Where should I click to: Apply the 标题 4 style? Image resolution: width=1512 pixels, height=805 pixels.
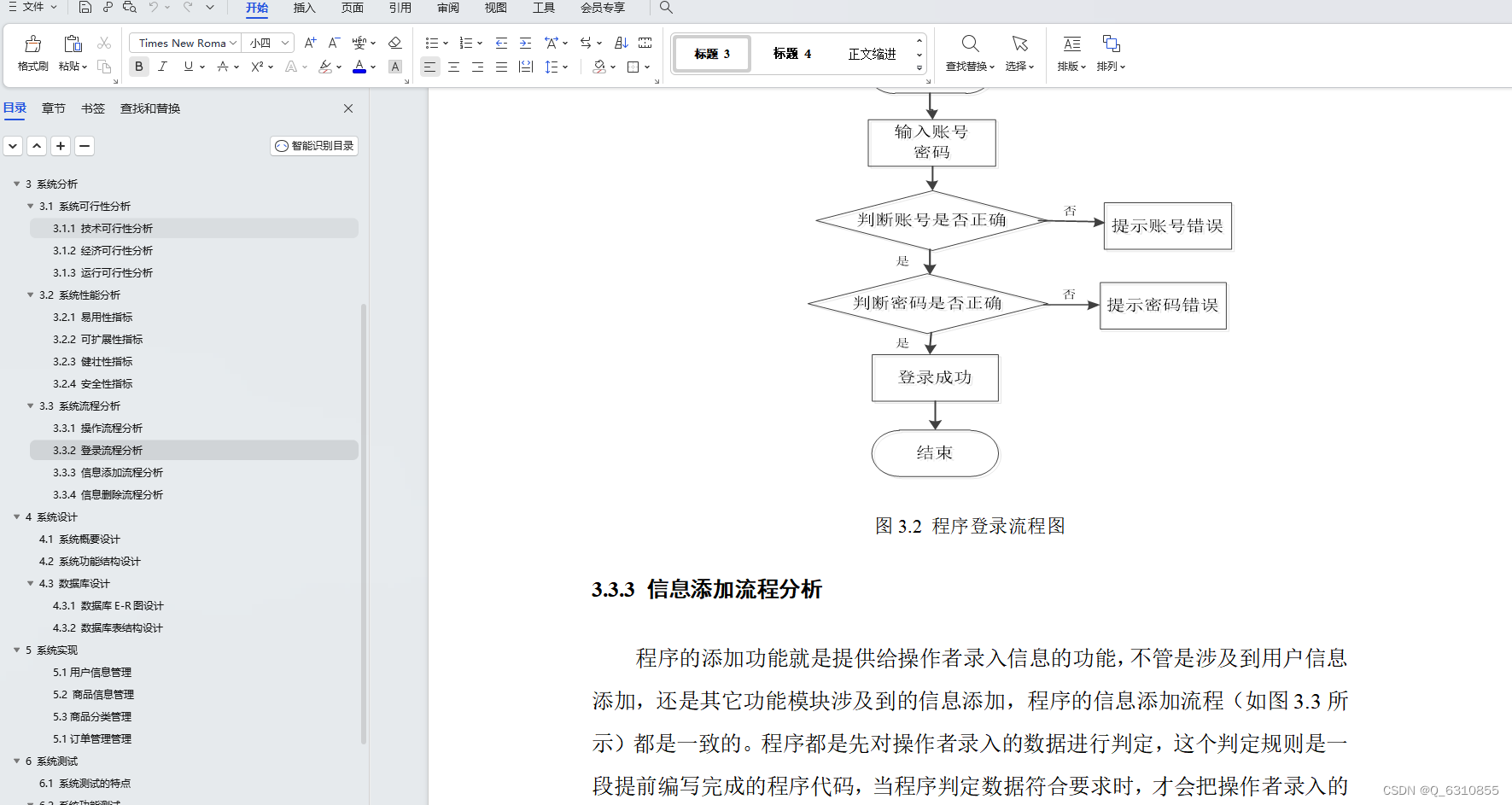[x=792, y=54]
